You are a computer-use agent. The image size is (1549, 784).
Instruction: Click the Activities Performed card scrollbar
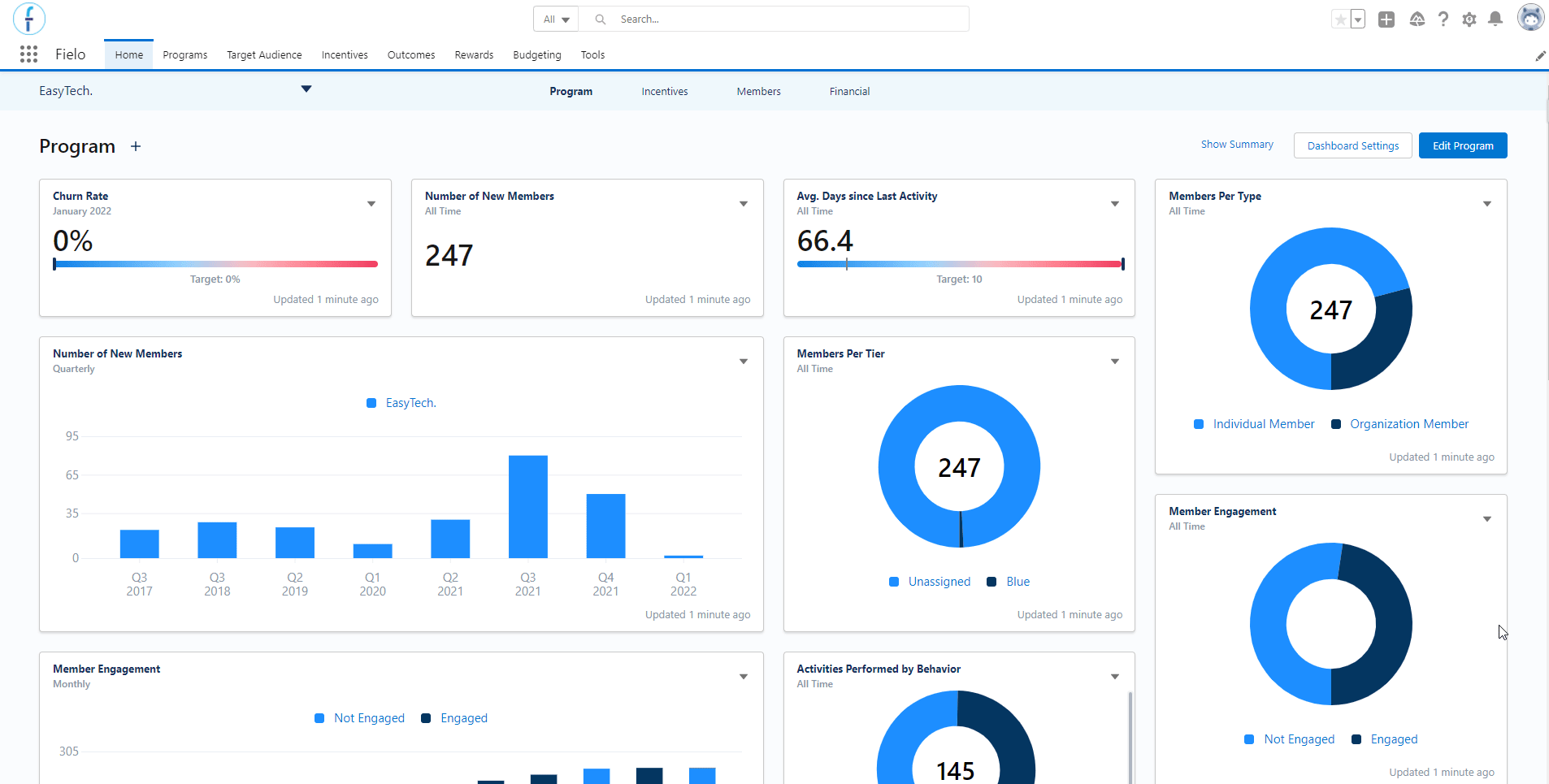tap(1130, 736)
